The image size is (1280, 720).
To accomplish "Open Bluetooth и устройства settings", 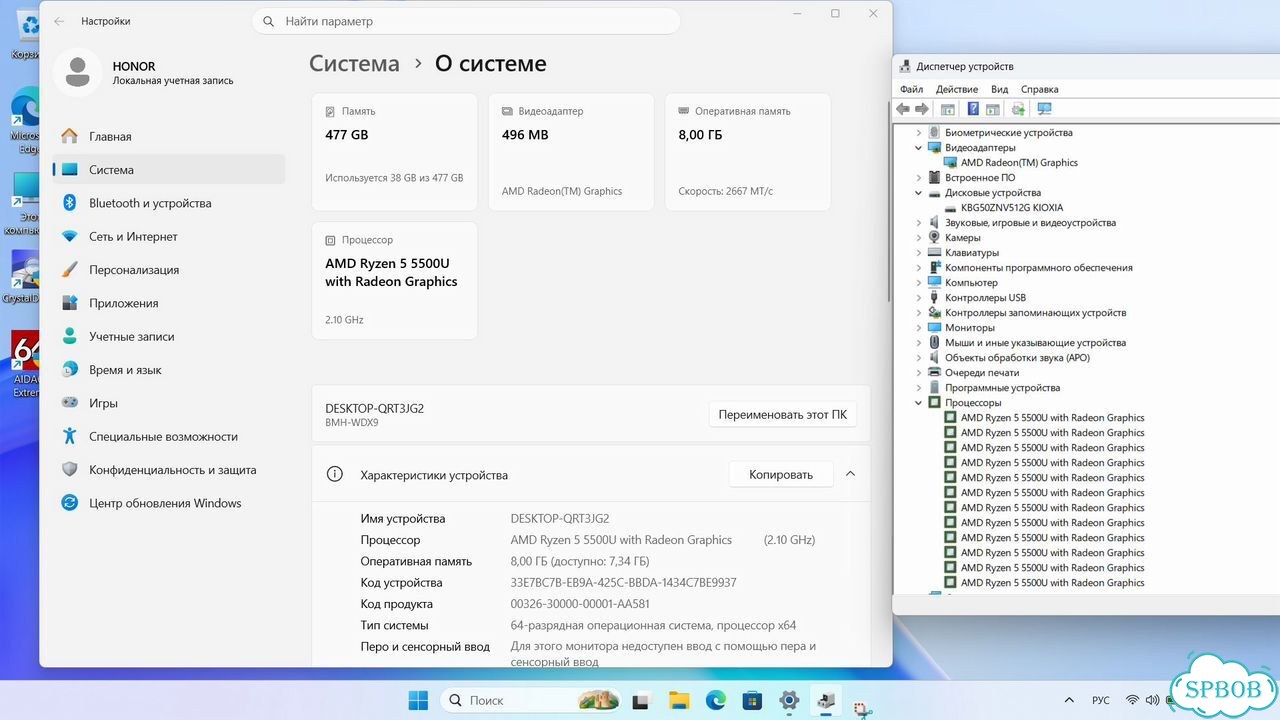I will pyautogui.click(x=168, y=203).
